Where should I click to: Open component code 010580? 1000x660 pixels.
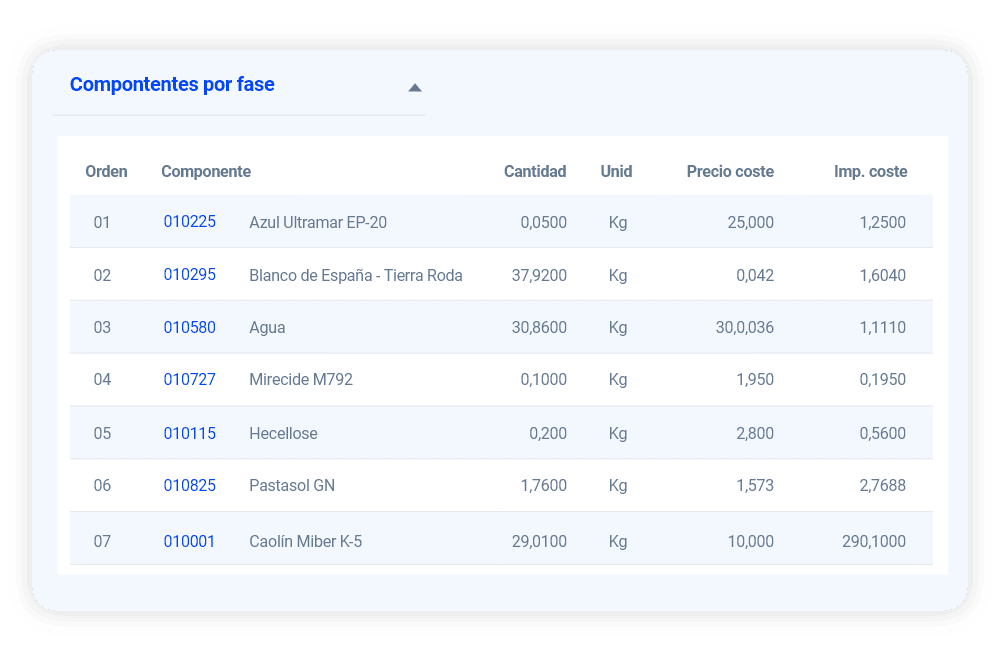(x=189, y=328)
